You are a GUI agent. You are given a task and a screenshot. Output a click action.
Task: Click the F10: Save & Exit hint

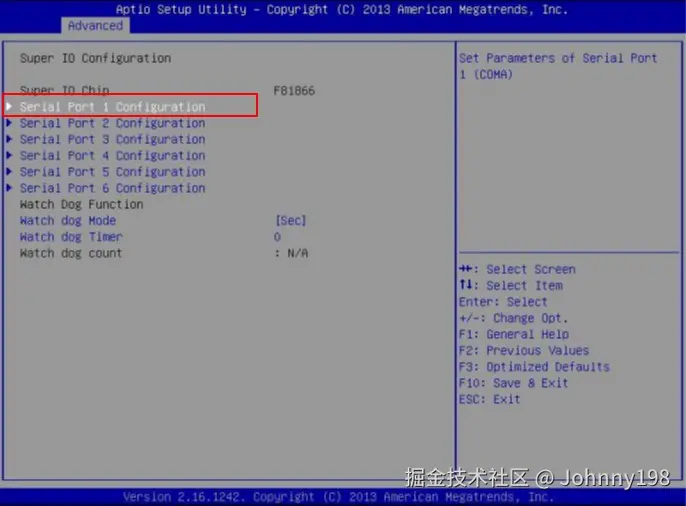[514, 383]
